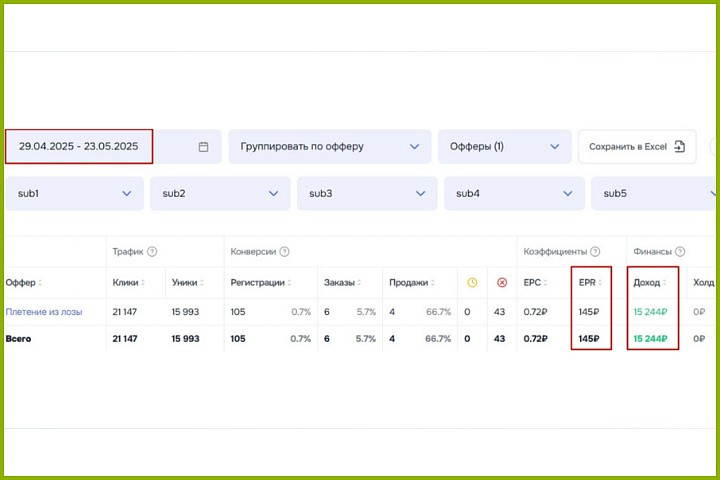Click the help icon next to Конверсии

(x=285, y=251)
